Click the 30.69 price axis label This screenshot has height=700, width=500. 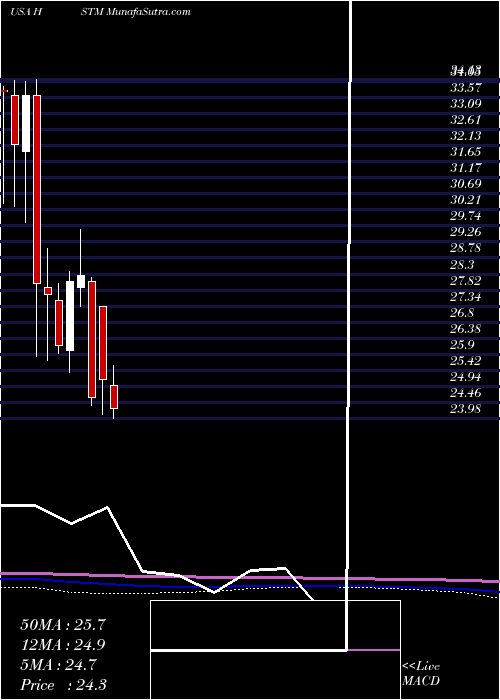pyautogui.click(x=465, y=184)
